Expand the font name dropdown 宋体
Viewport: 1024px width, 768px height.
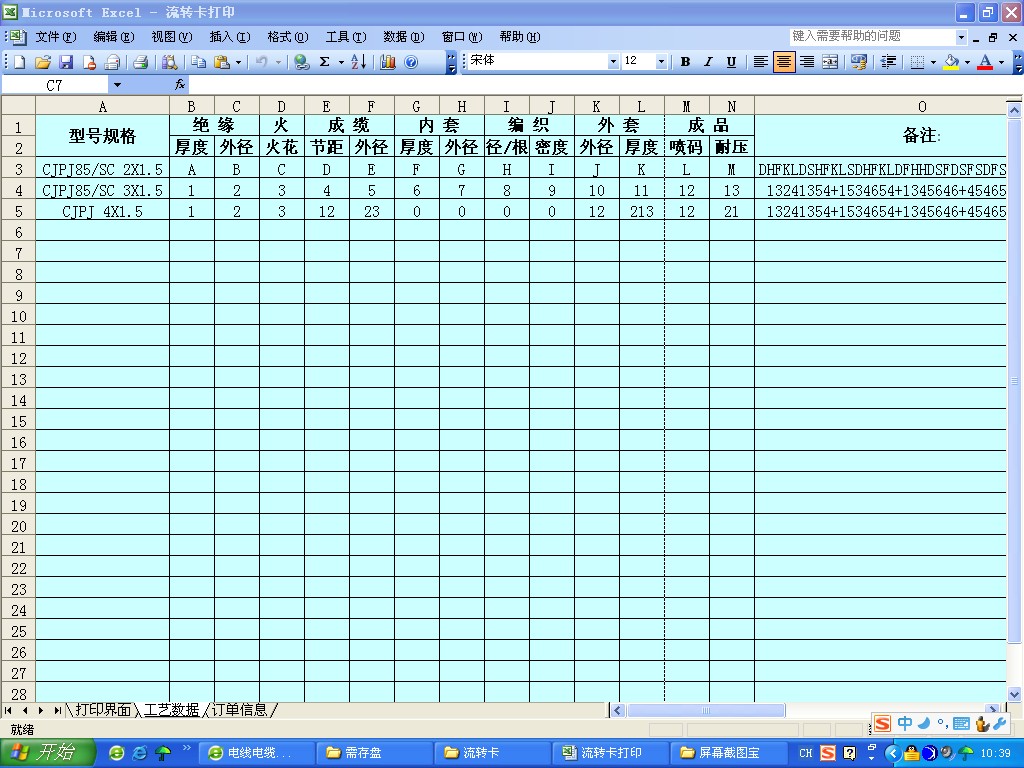pos(613,62)
